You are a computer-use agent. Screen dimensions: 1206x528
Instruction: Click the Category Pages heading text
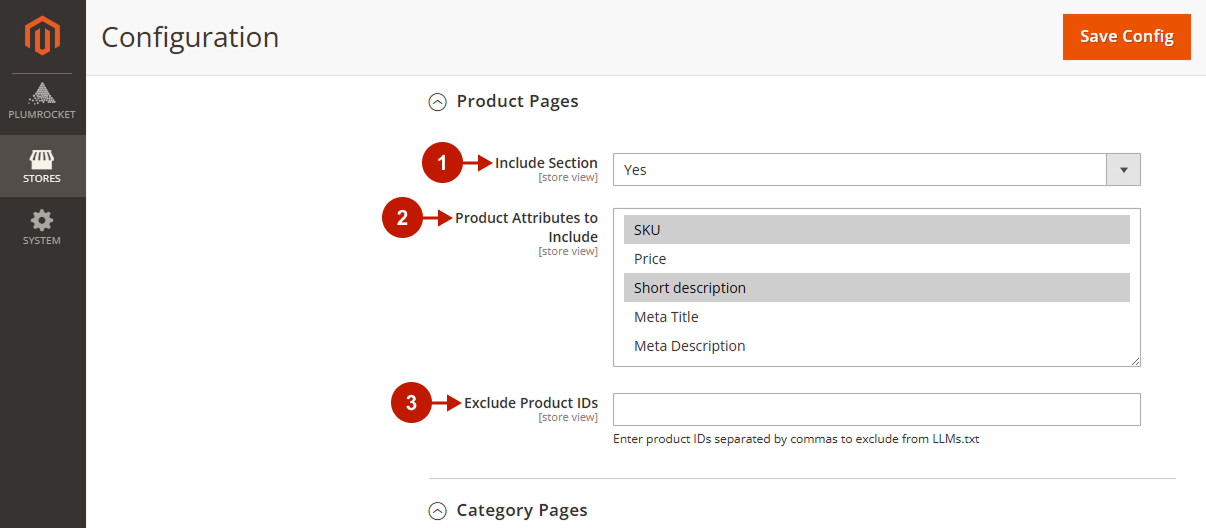522,510
